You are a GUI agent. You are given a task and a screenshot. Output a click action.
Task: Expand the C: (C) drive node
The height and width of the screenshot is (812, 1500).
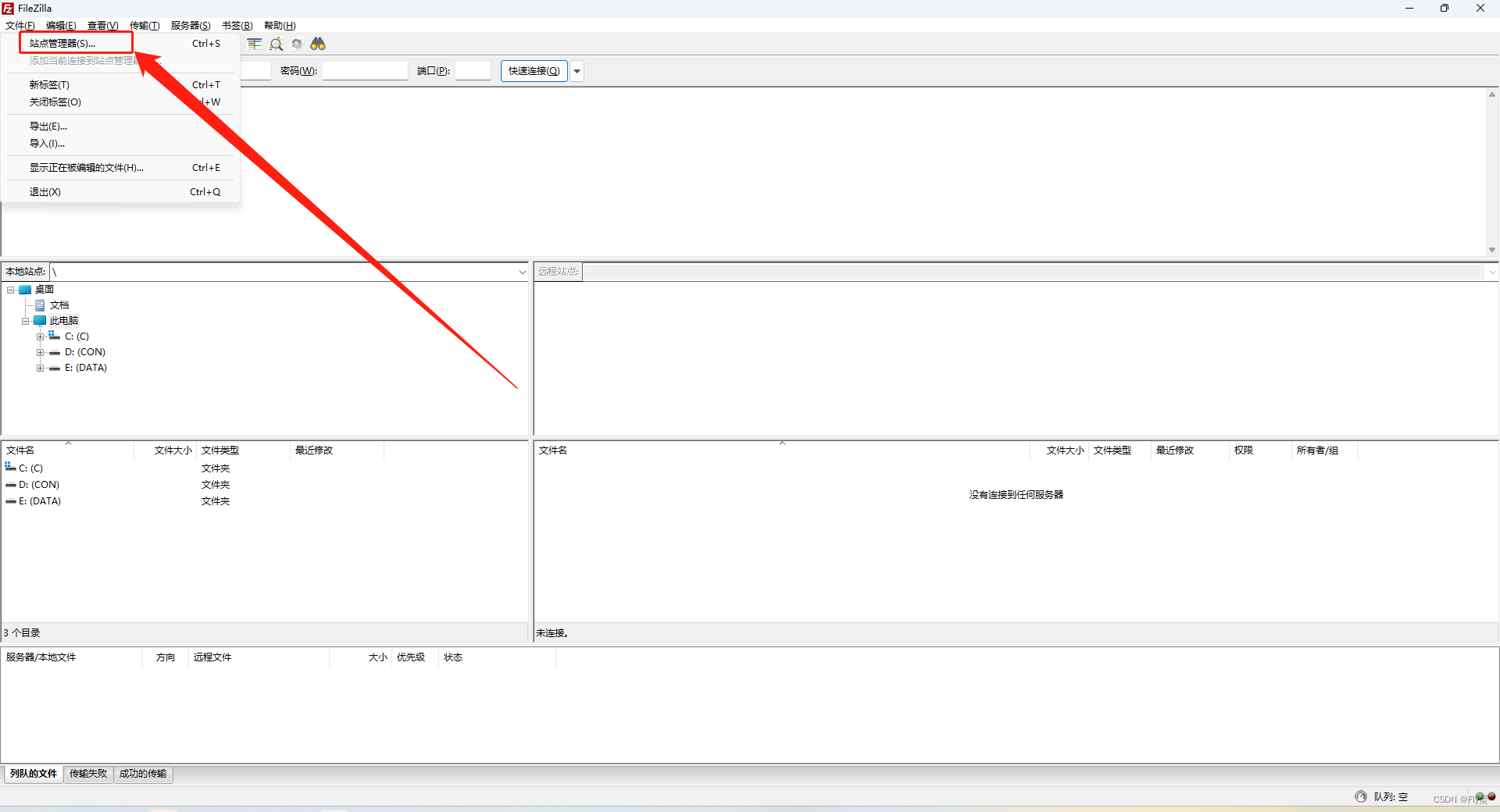click(x=41, y=337)
